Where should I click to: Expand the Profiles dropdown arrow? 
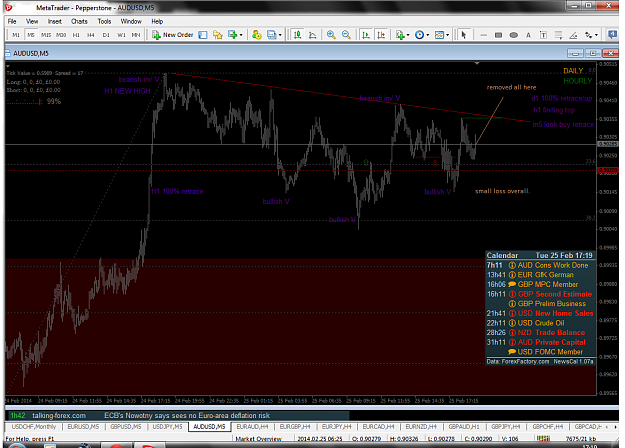[x=280, y=35]
